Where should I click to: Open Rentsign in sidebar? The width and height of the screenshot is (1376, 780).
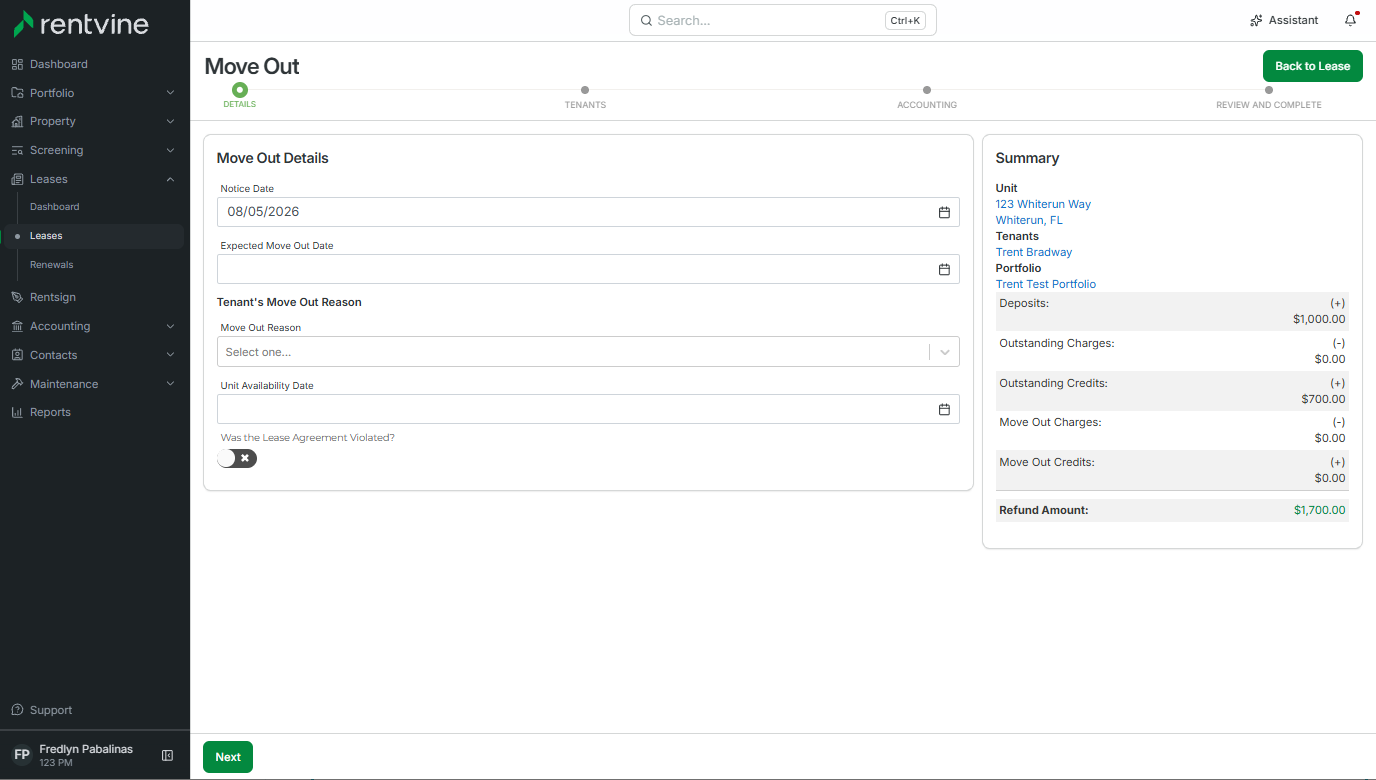(x=53, y=297)
